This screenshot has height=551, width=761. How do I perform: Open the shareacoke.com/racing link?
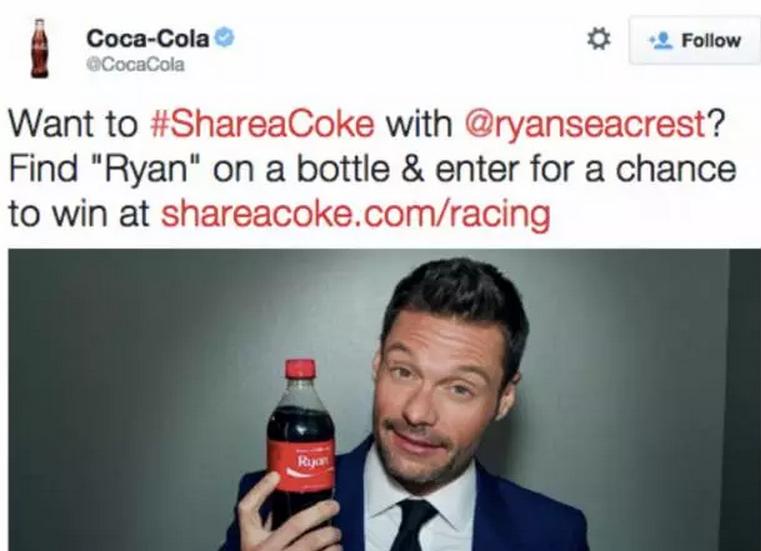356,215
